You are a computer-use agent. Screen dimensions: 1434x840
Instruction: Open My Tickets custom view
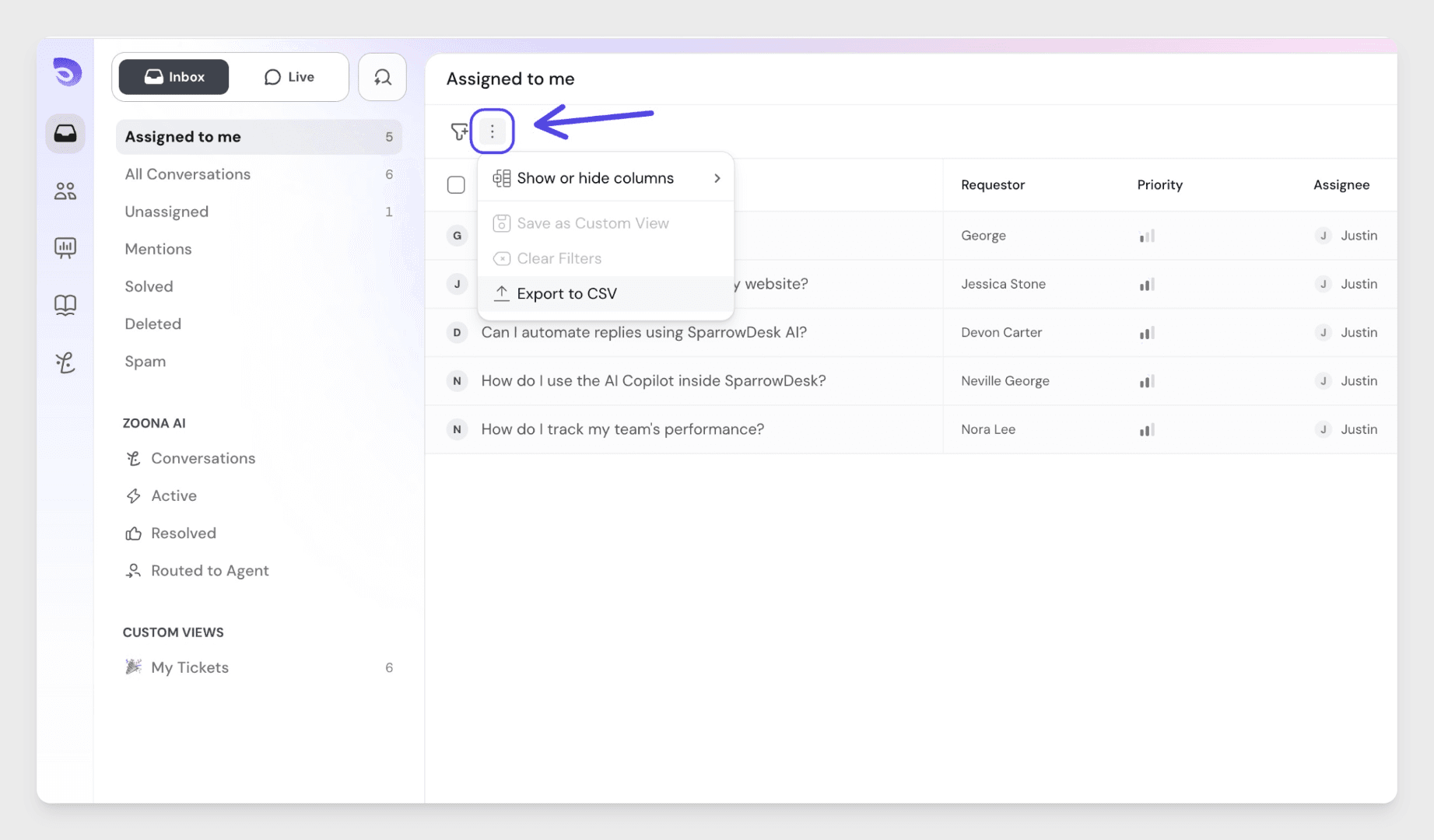190,667
